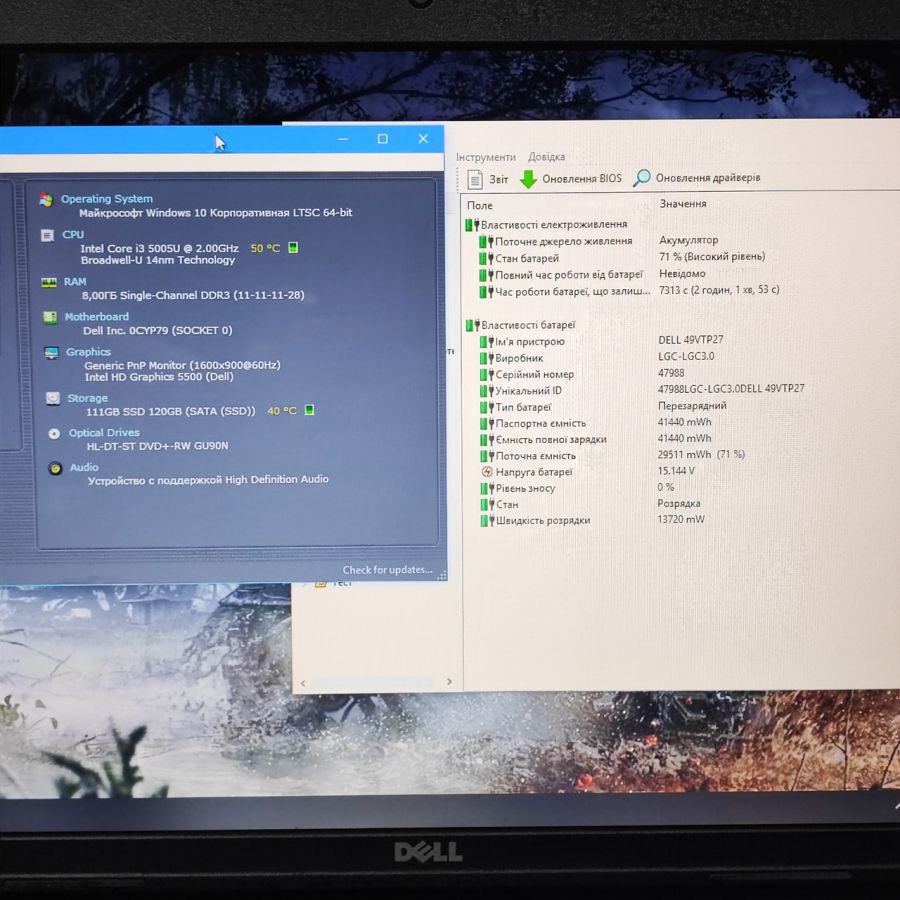Open the CPU section link
The image size is (900, 900).
point(73,234)
